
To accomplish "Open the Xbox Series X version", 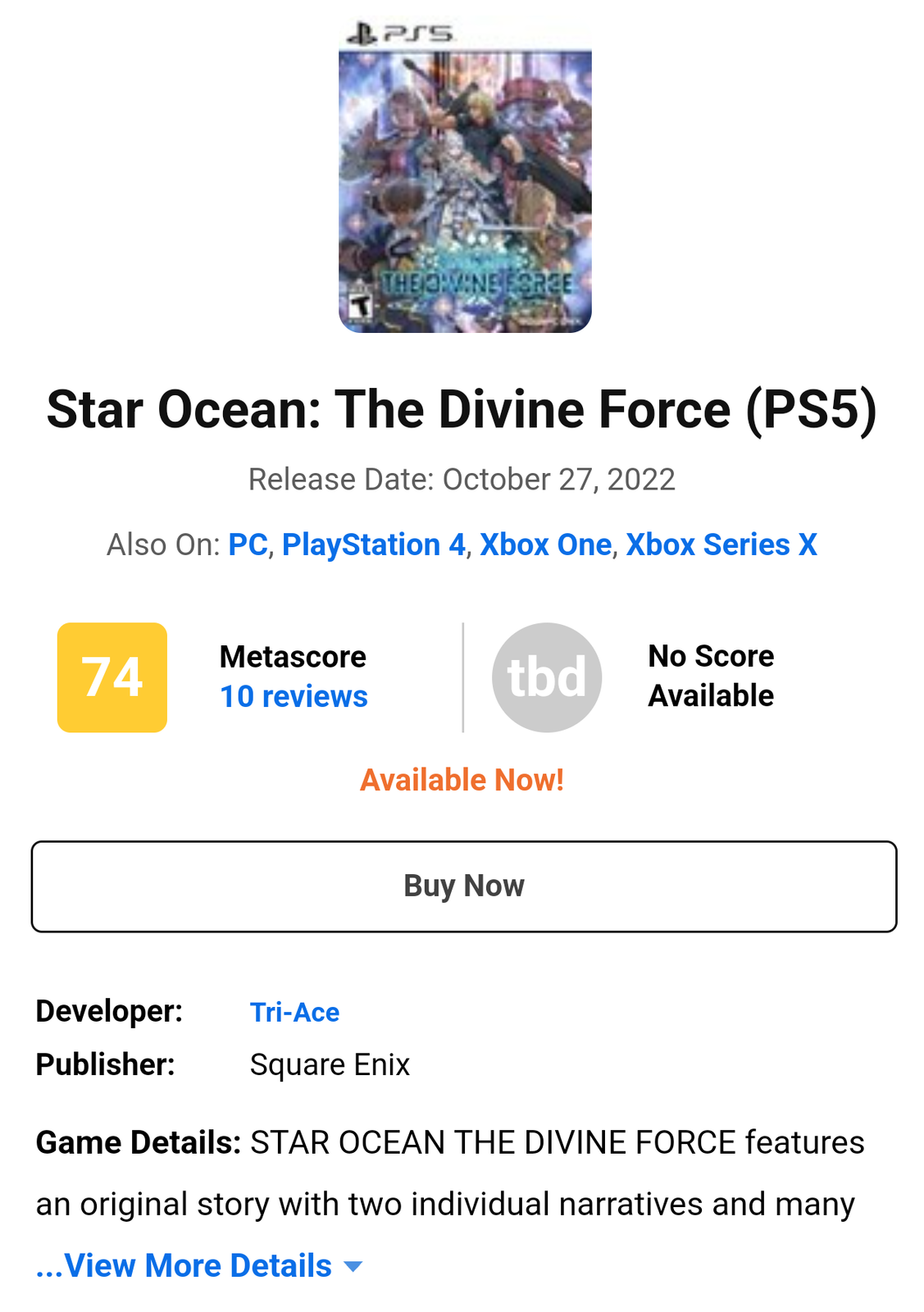I will click(721, 545).
